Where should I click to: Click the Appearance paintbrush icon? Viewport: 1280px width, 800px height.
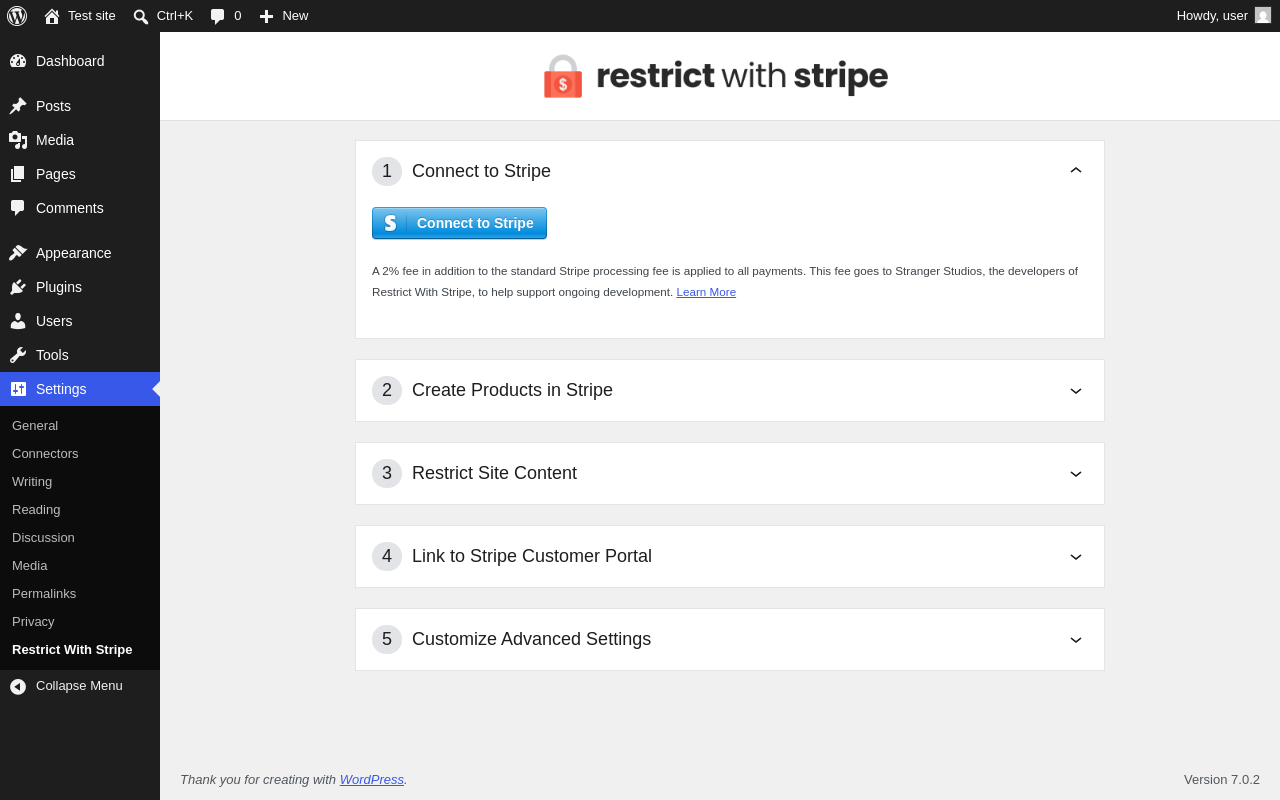(18, 253)
